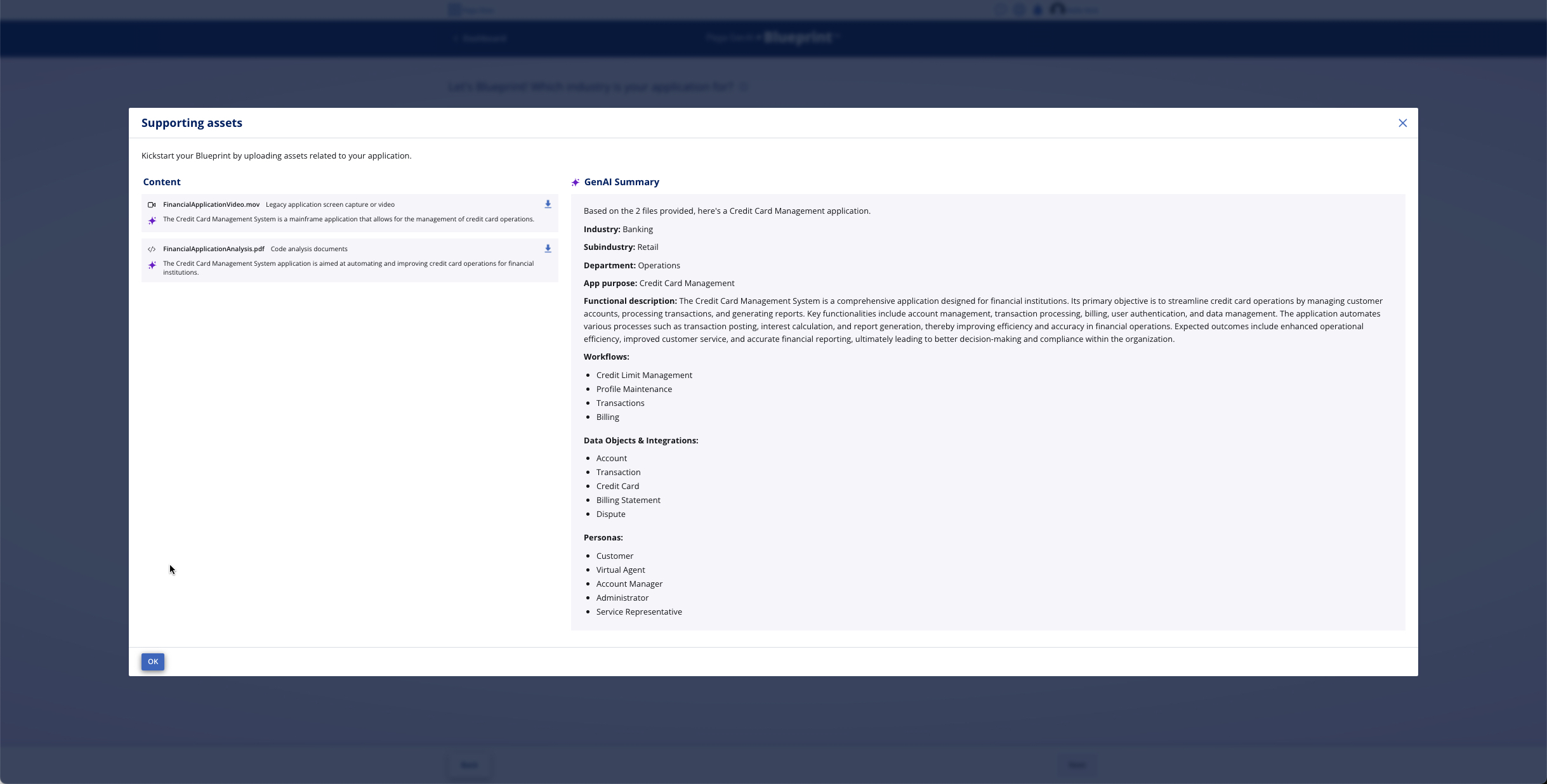
Task: Click the Code analysis documents label
Action: coord(309,249)
